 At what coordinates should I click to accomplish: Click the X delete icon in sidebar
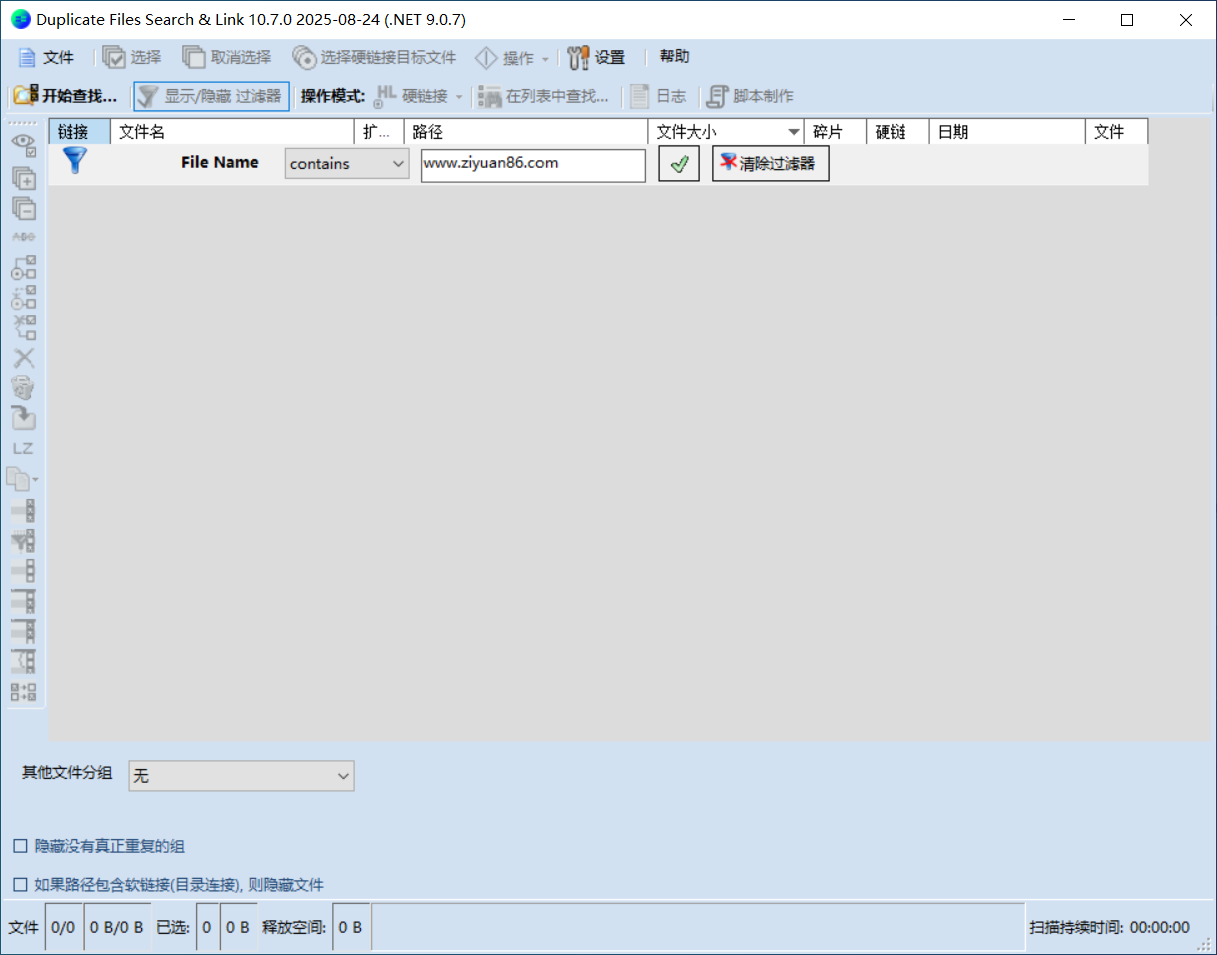(23, 358)
